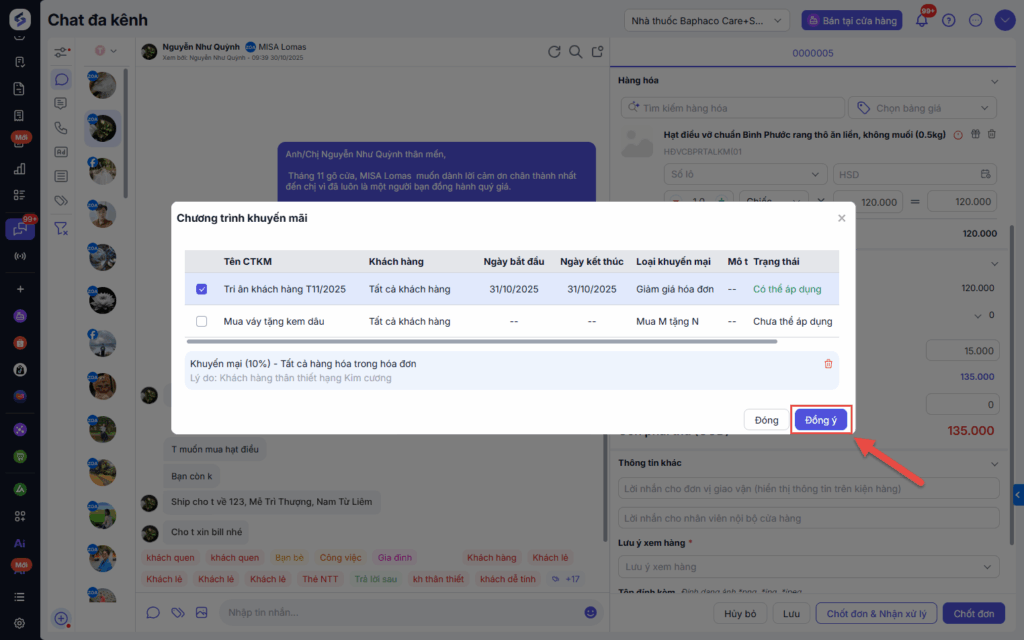Screen dimensions: 1024x640
Task: Open the user account menu in the top right
Action: point(1004,20)
